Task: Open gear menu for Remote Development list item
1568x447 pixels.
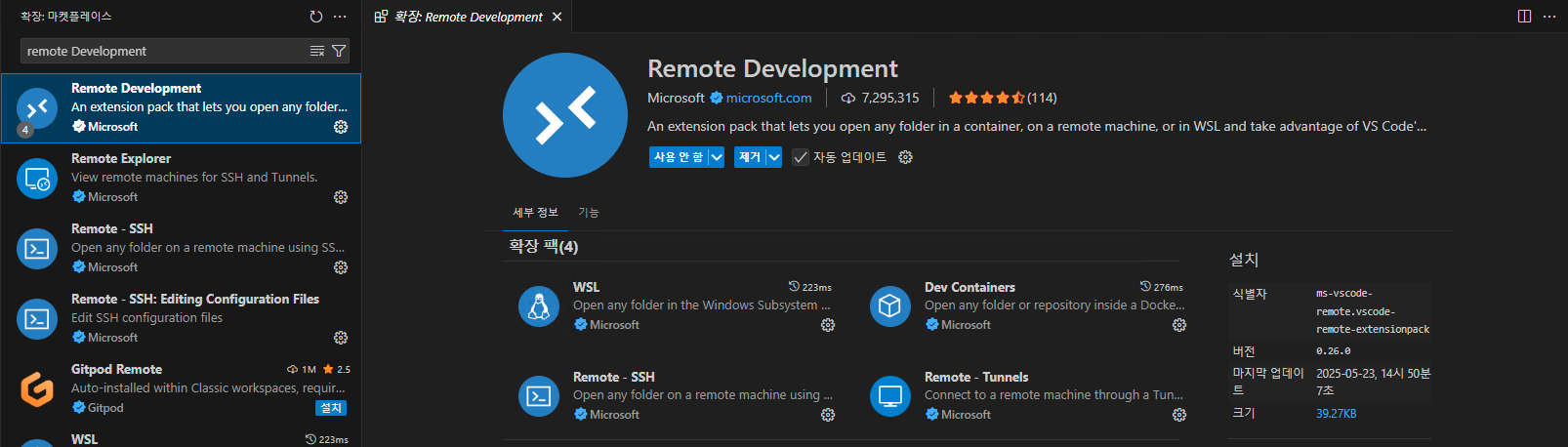Action: [x=341, y=127]
